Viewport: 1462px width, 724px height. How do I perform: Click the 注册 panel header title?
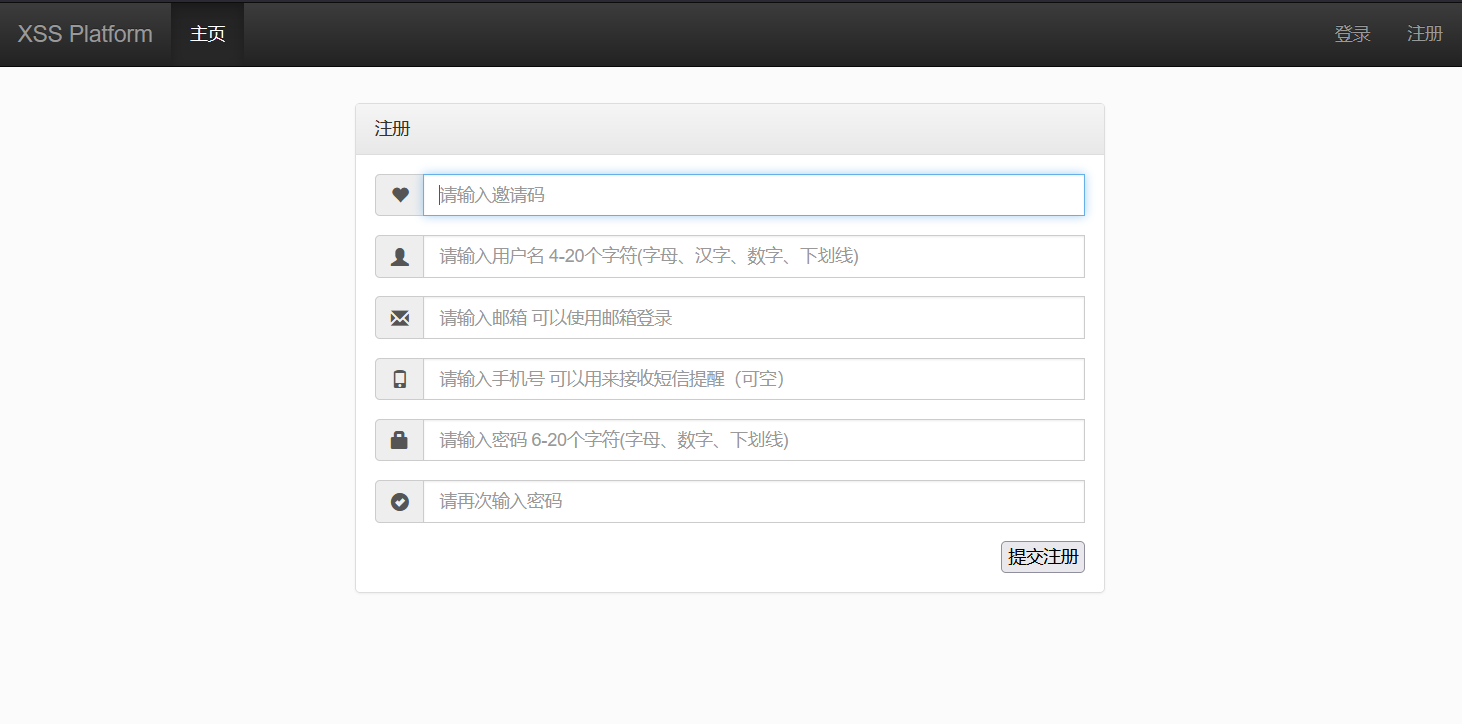point(391,128)
